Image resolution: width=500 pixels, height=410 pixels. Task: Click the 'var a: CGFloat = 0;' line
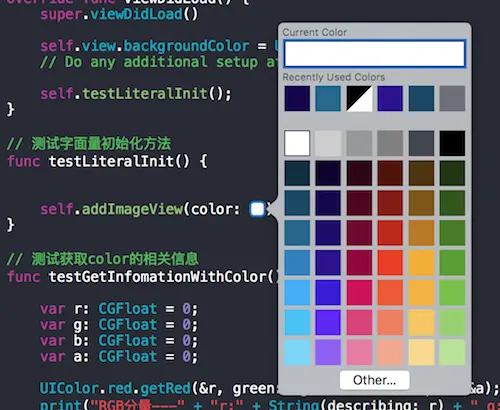tap(119, 357)
